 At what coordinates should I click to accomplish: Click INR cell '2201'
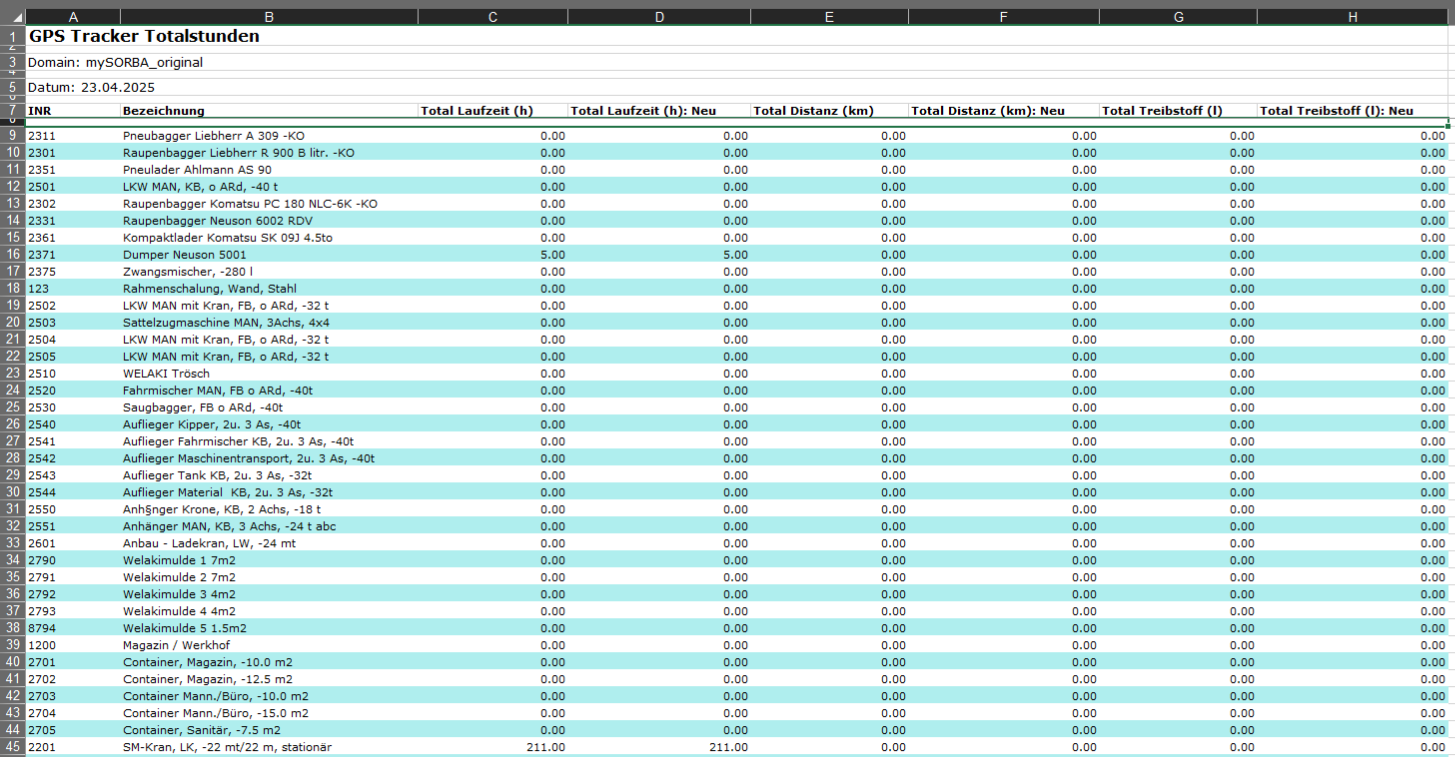72,747
